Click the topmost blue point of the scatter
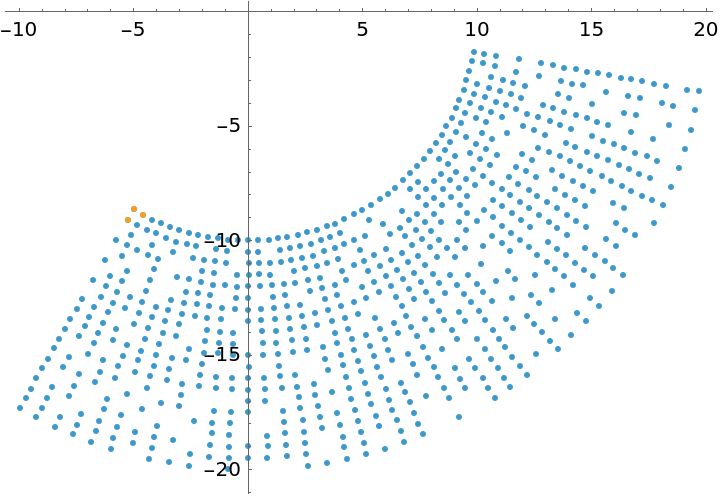This screenshot has height=496, width=720. click(474, 52)
